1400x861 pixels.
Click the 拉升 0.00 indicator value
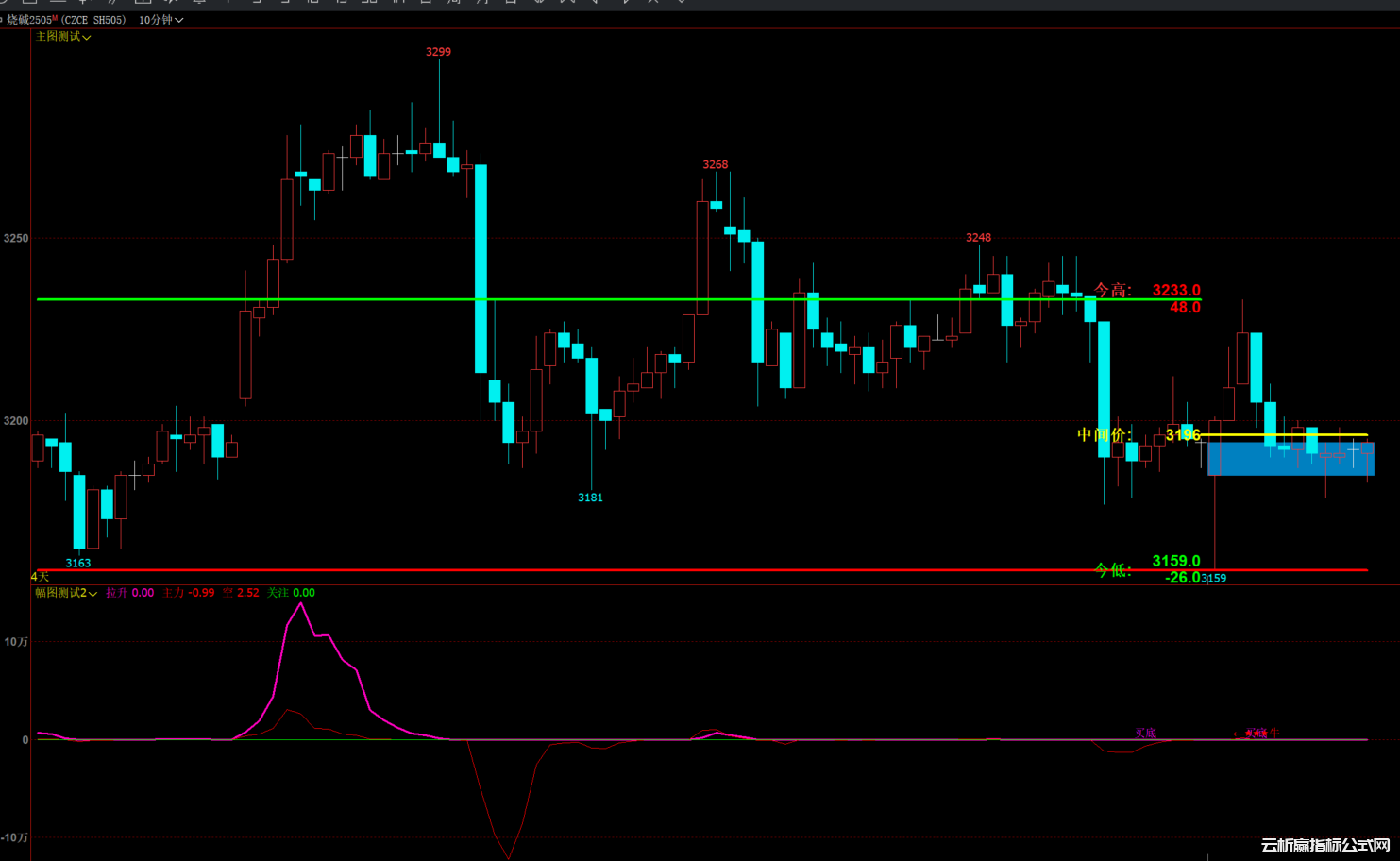tap(130, 593)
